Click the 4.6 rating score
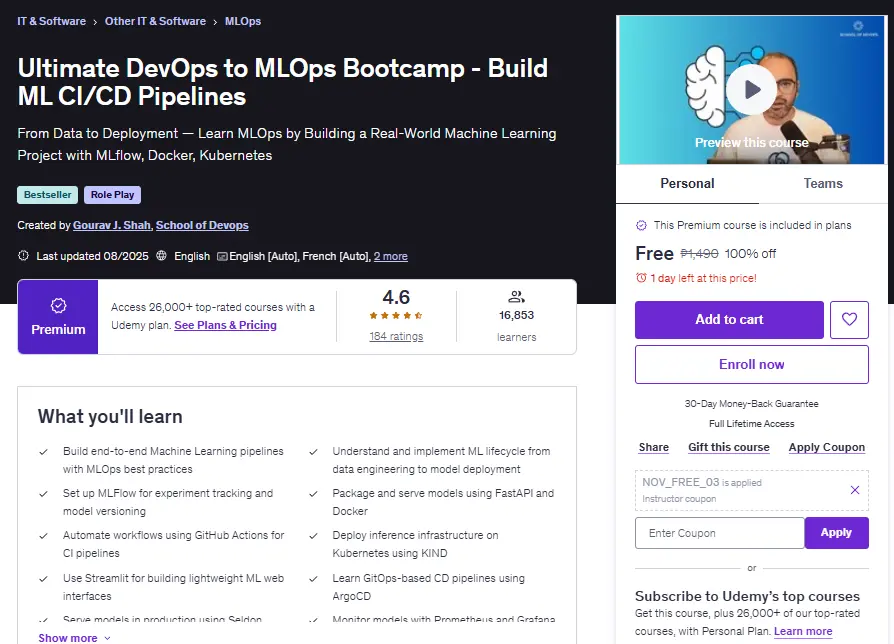The image size is (894, 644). click(x=396, y=297)
